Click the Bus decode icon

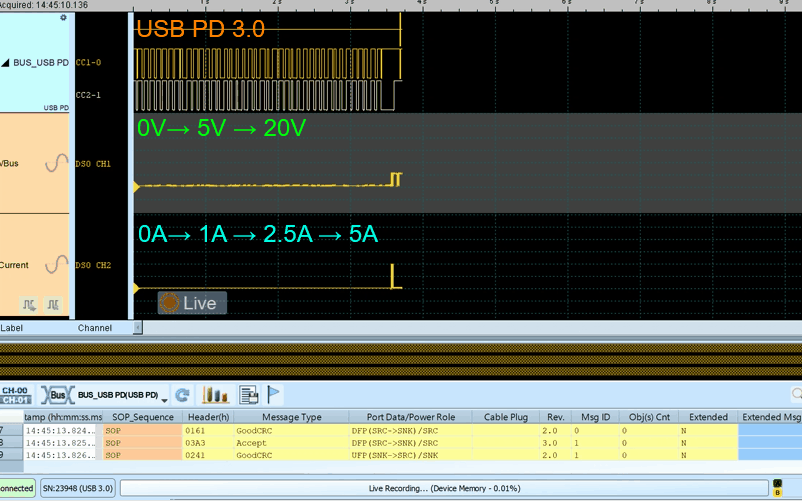coord(57,395)
